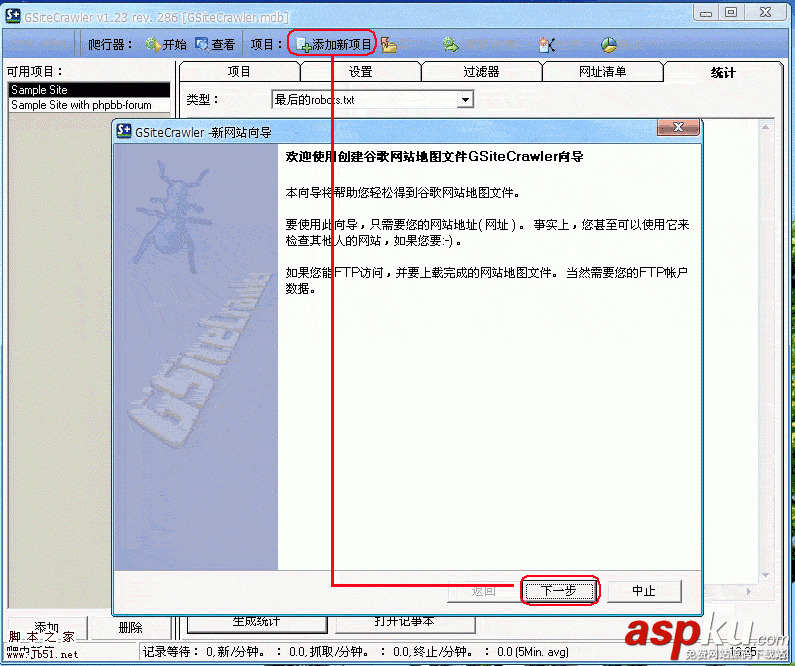Screen dimensions: 795x666
Task: Switch to the 设置 tab
Action: (x=360, y=71)
